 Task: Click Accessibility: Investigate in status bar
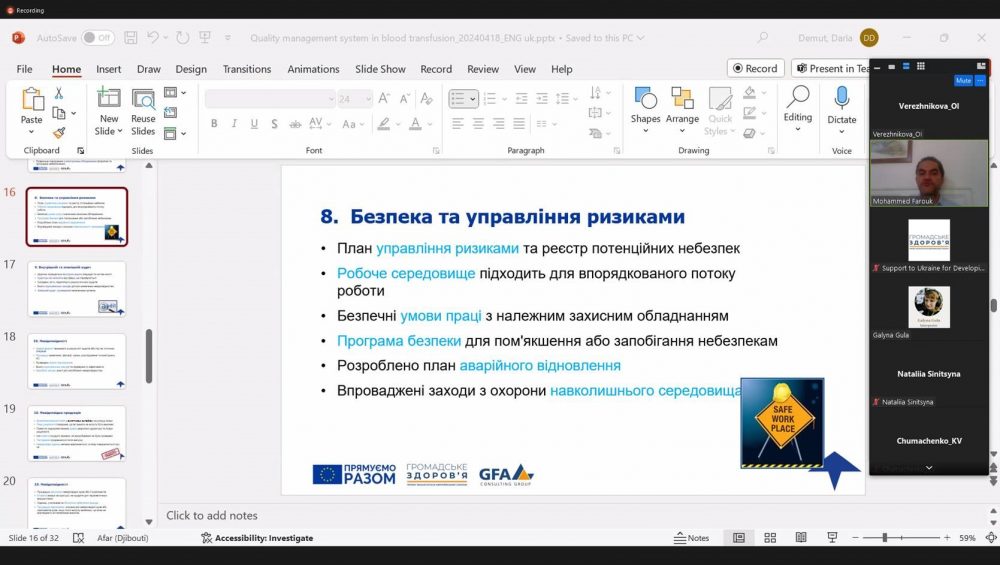pyautogui.click(x=257, y=538)
